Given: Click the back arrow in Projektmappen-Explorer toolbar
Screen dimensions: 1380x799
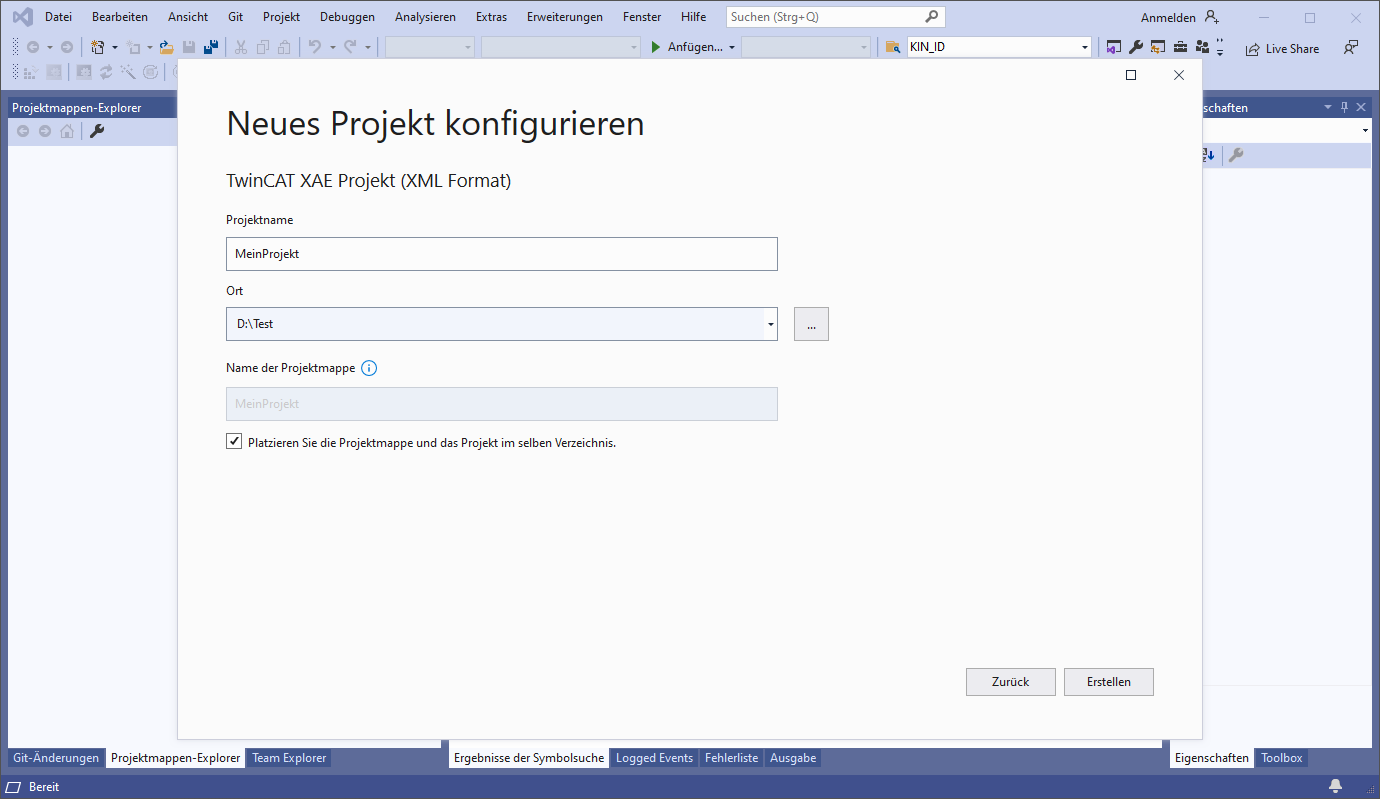Looking at the screenshot, I should (23, 131).
